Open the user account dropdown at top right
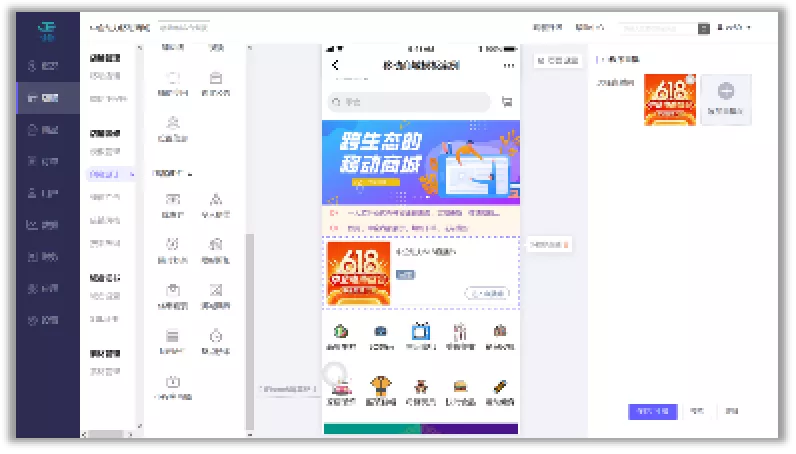The image size is (796, 454). click(734, 27)
